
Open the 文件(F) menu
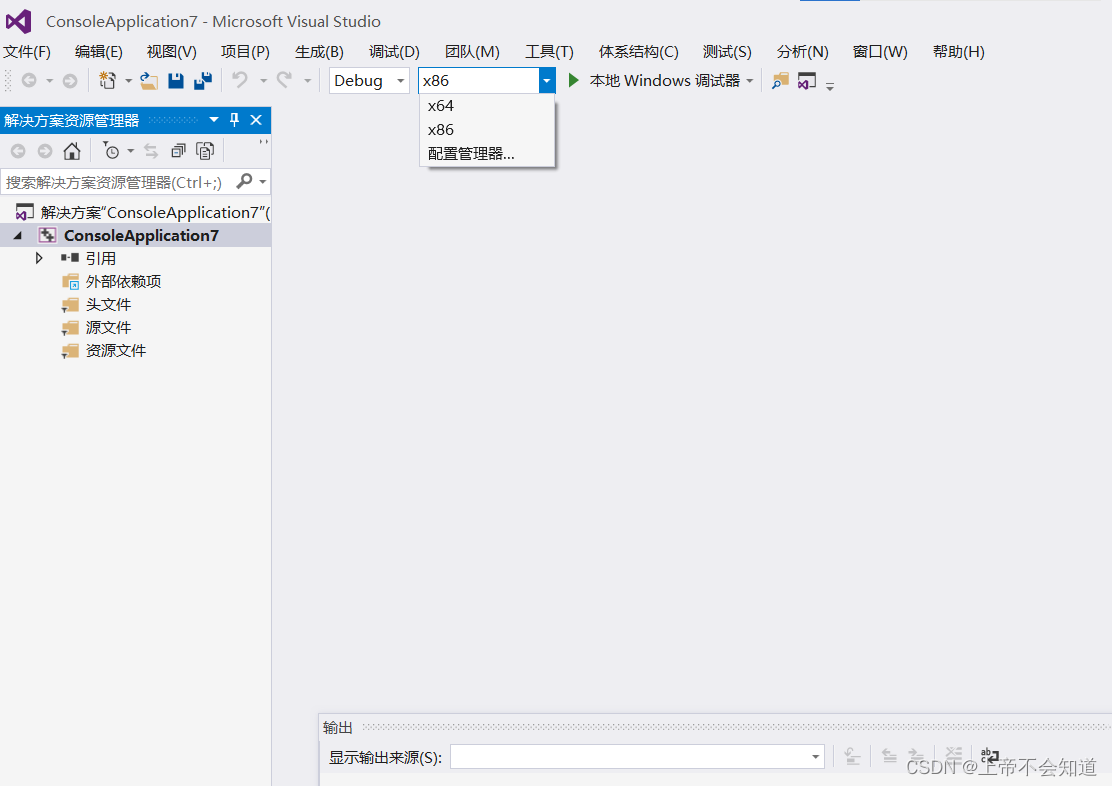(x=27, y=52)
